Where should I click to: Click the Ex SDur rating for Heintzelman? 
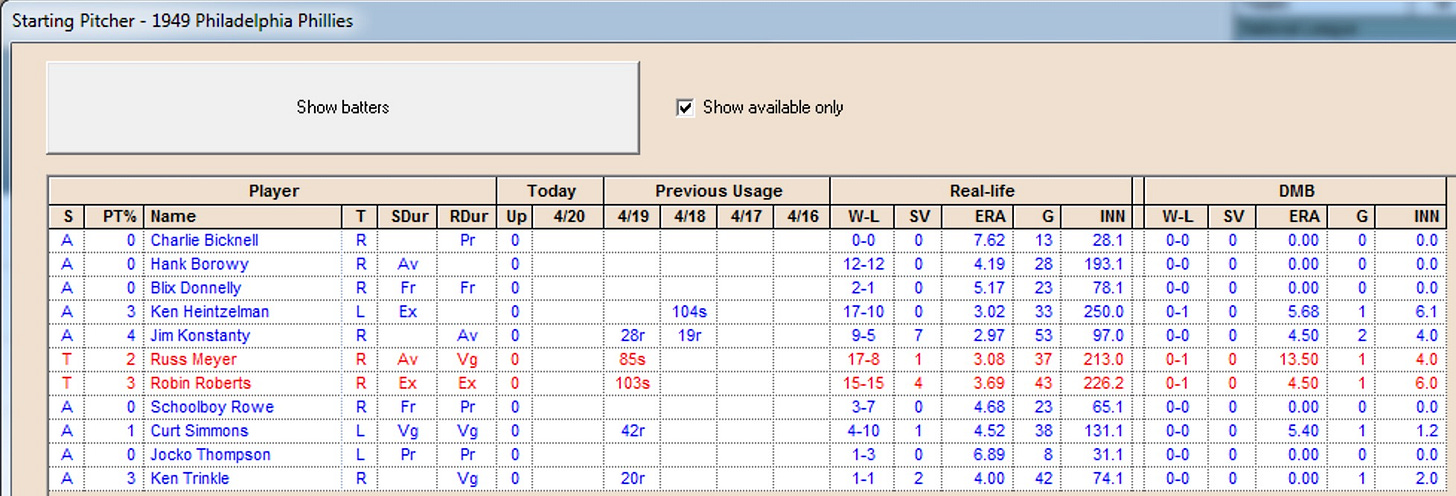408,312
